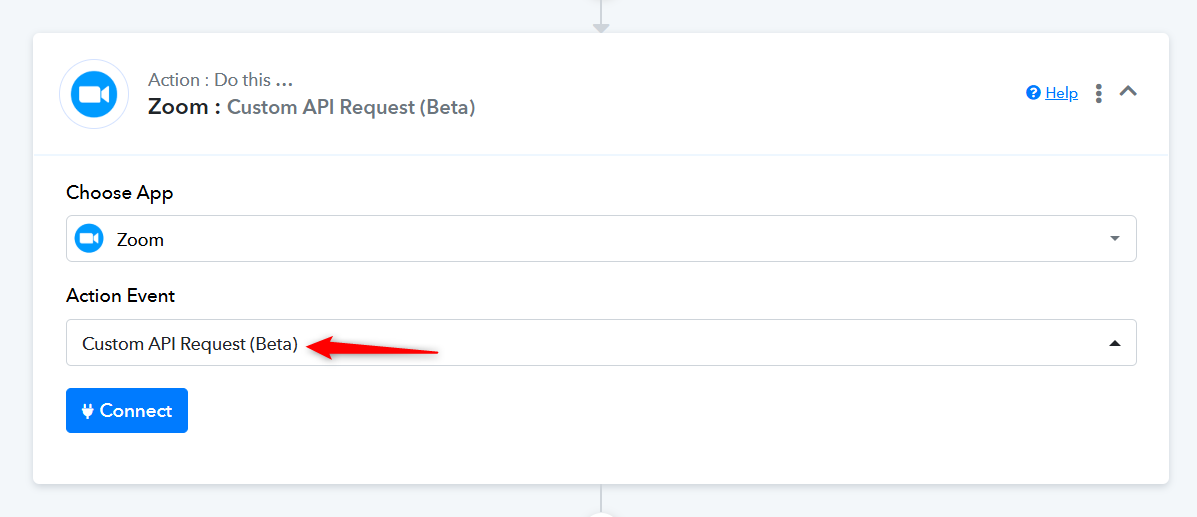
Task: Click the small Zoom icon in Choose App field
Action: (89, 239)
